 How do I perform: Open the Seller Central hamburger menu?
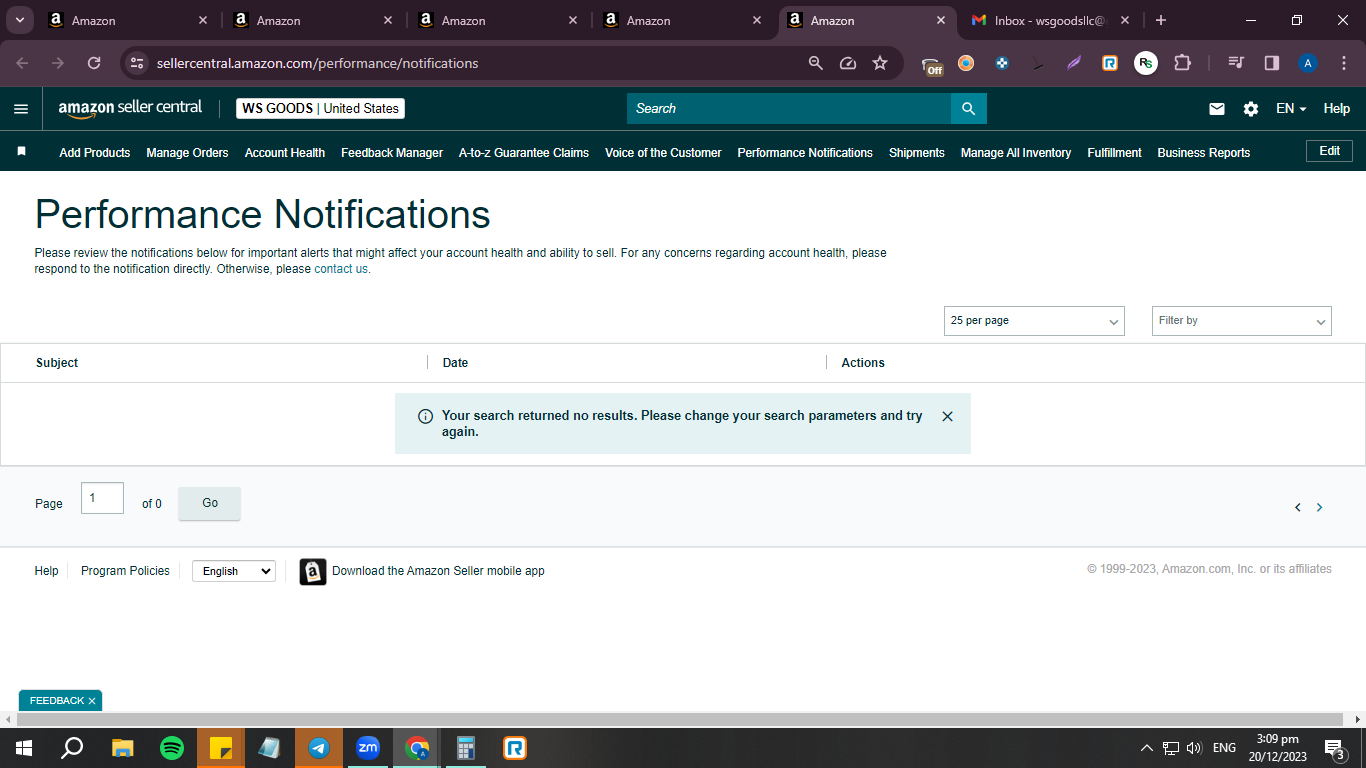[x=21, y=109]
